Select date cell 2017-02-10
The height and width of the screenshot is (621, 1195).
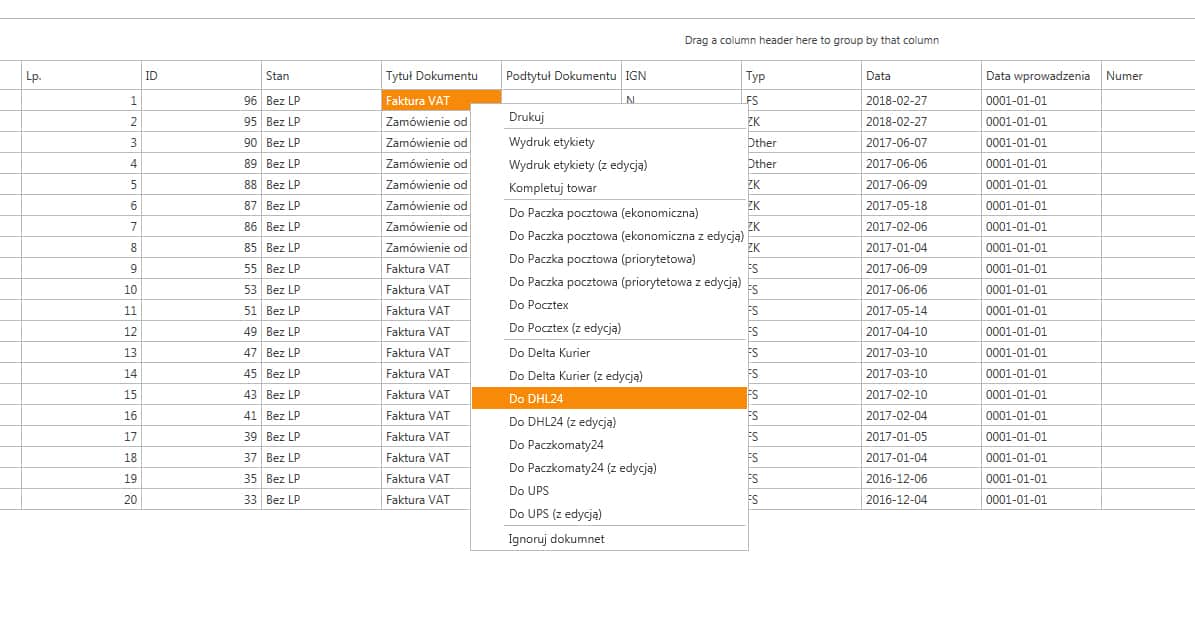coord(921,395)
